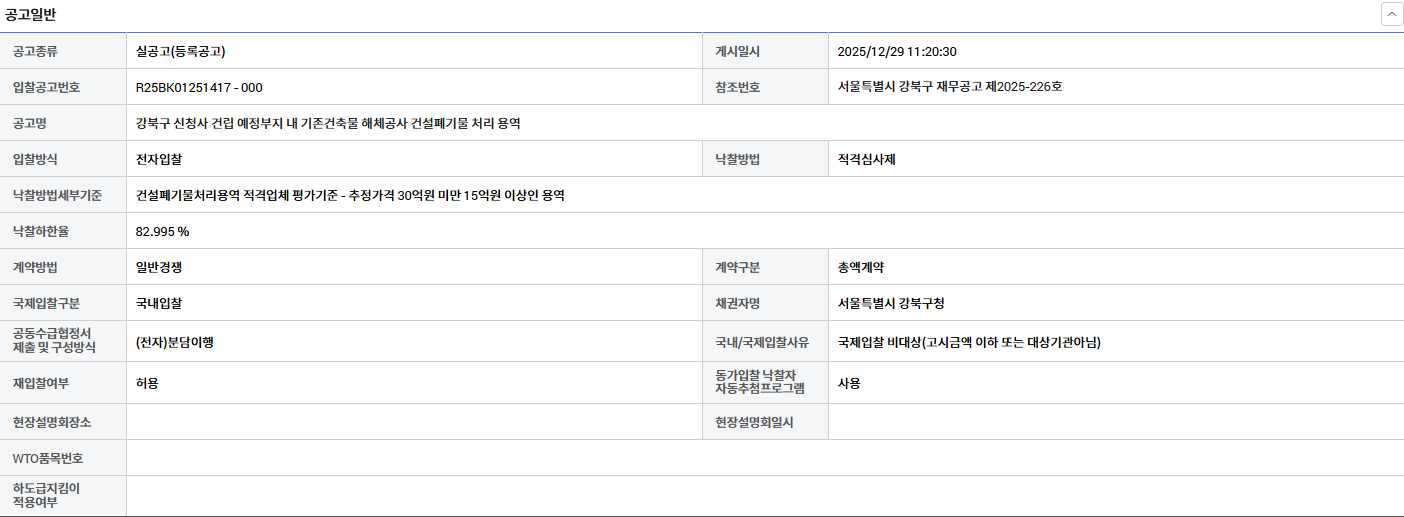Click the 실공고(등록공고) notice type value
The height and width of the screenshot is (517, 1404).
click(188, 51)
